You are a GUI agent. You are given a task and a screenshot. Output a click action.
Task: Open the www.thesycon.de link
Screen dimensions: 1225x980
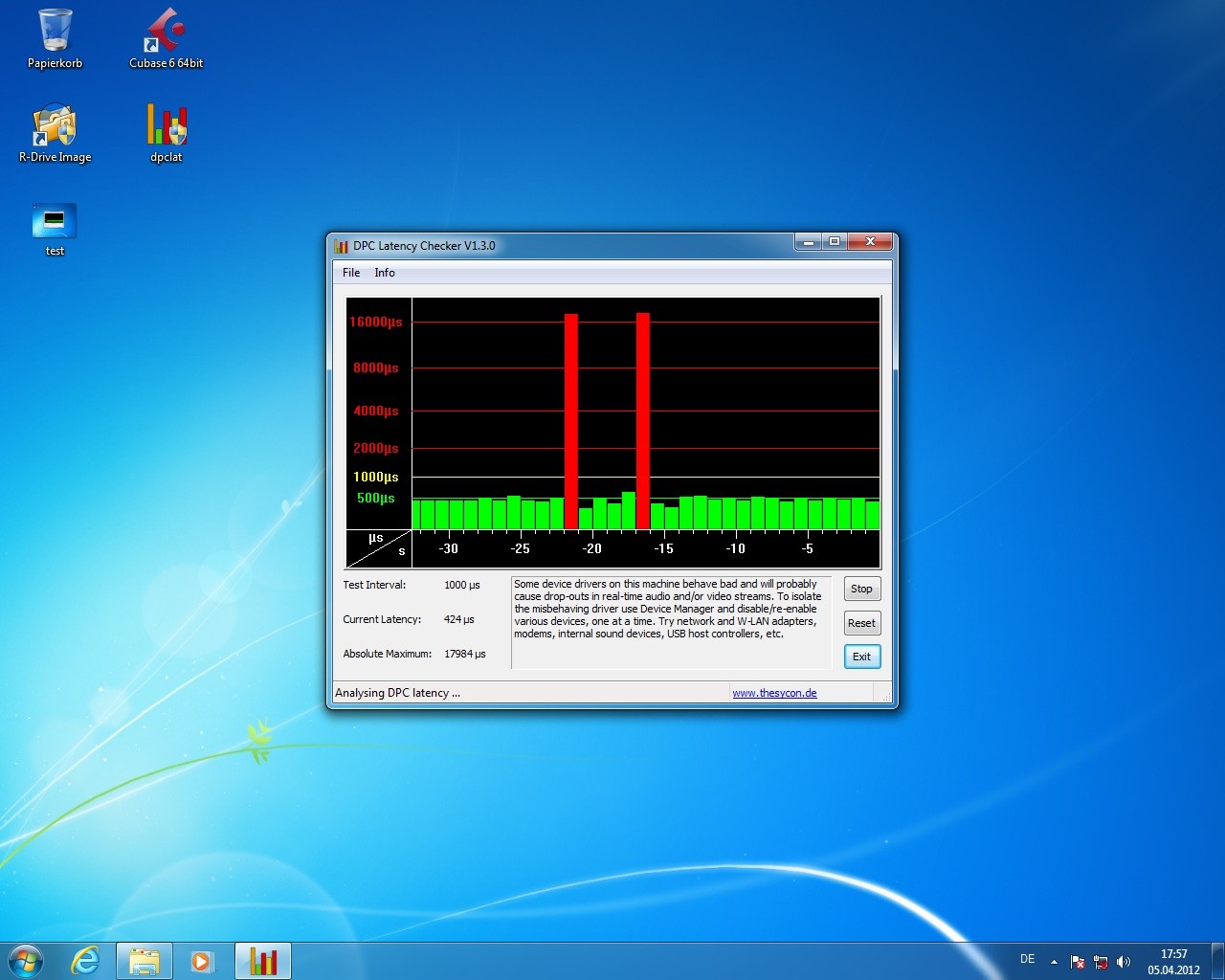[x=774, y=693]
